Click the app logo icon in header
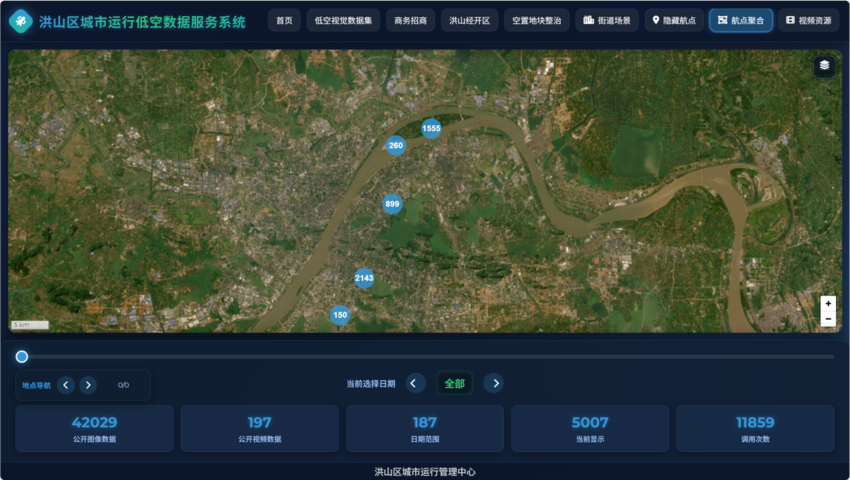 point(21,21)
